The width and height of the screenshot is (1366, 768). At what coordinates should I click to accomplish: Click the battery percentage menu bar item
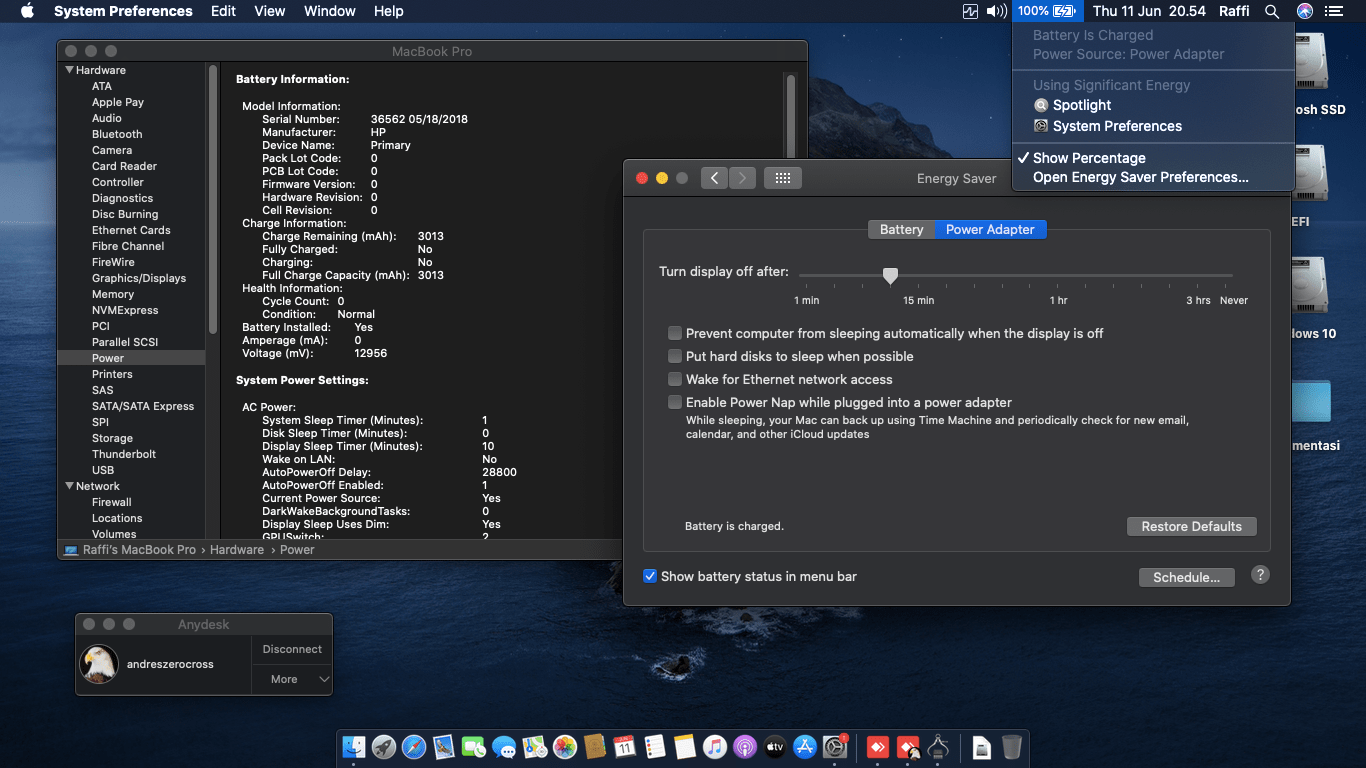pos(1047,11)
